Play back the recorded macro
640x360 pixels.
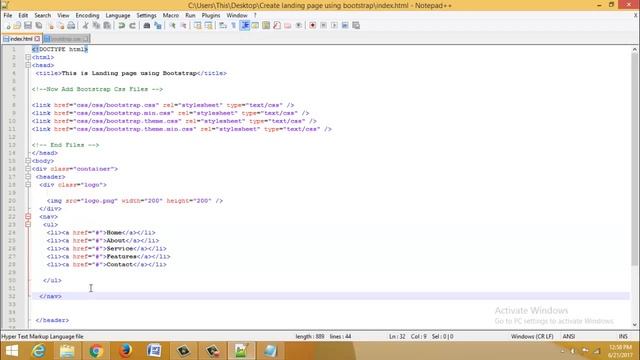click(x=334, y=25)
